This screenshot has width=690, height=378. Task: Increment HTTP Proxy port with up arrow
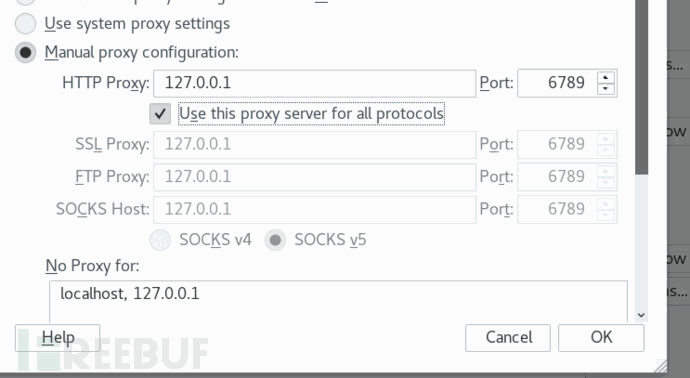[x=606, y=77]
